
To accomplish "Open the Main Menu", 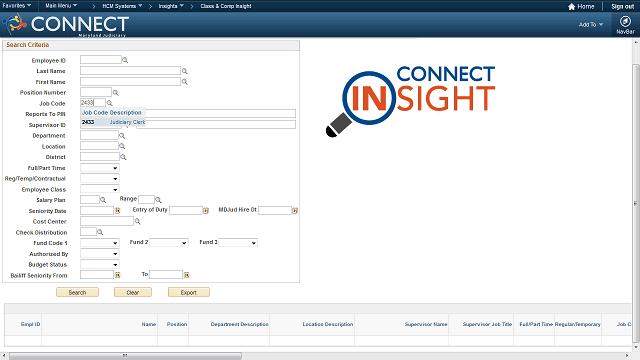I will tap(61, 6).
